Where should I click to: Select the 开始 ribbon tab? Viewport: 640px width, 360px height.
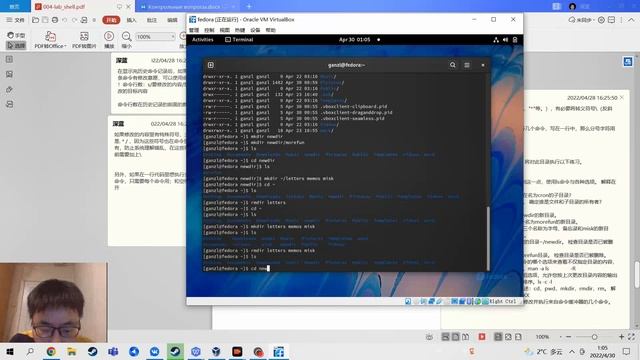(111, 20)
